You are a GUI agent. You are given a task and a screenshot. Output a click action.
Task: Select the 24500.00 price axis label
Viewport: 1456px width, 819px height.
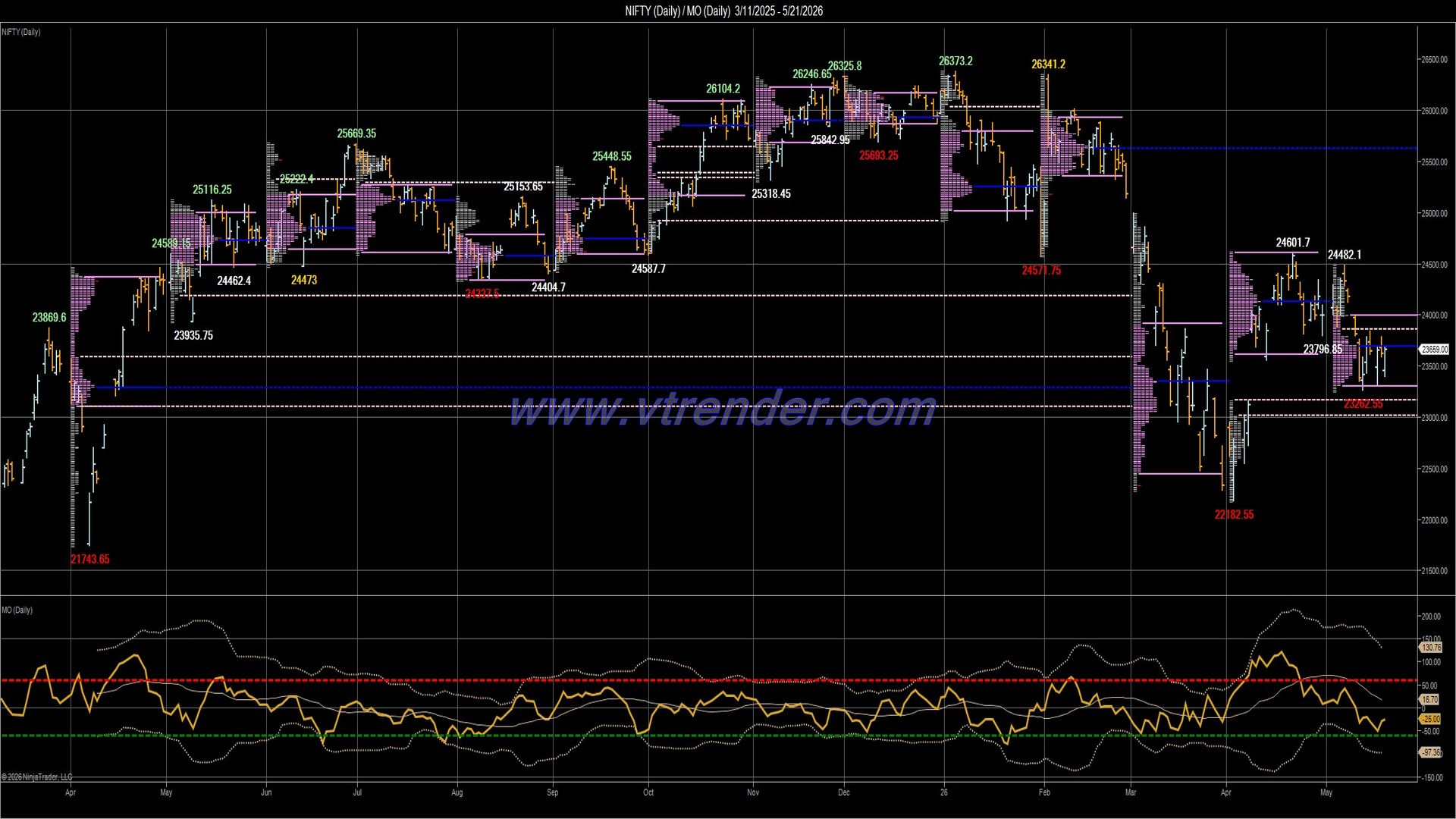click(1434, 265)
